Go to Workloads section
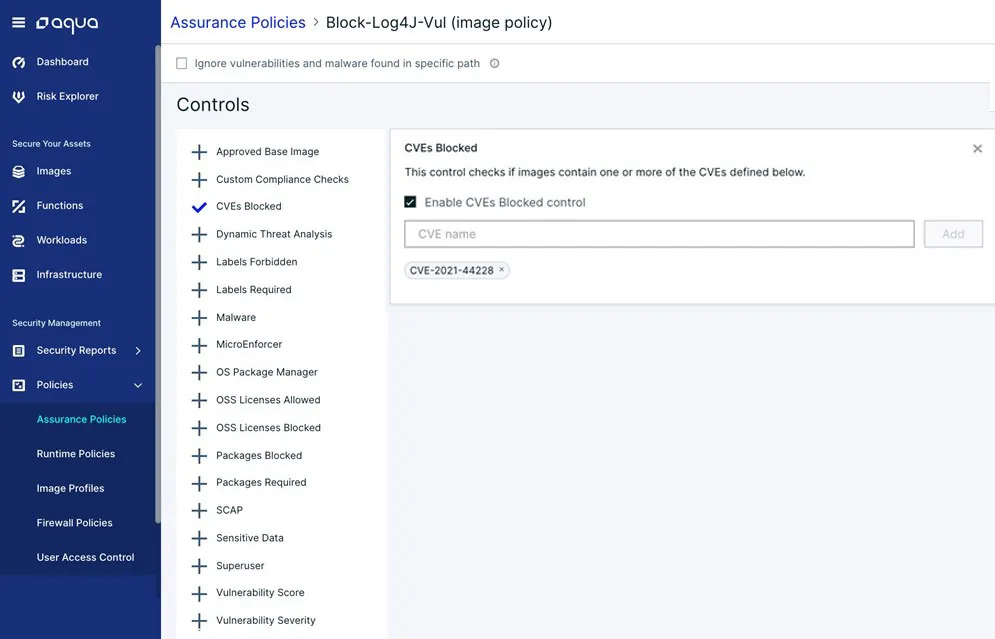The width and height of the screenshot is (995, 639). tap(62, 240)
